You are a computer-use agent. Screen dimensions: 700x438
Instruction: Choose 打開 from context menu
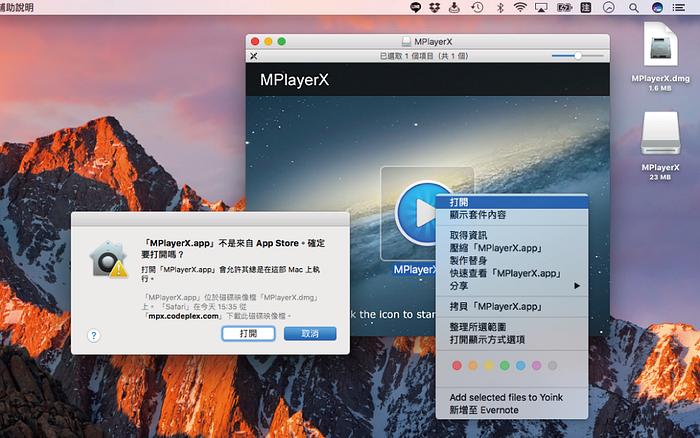click(512, 202)
